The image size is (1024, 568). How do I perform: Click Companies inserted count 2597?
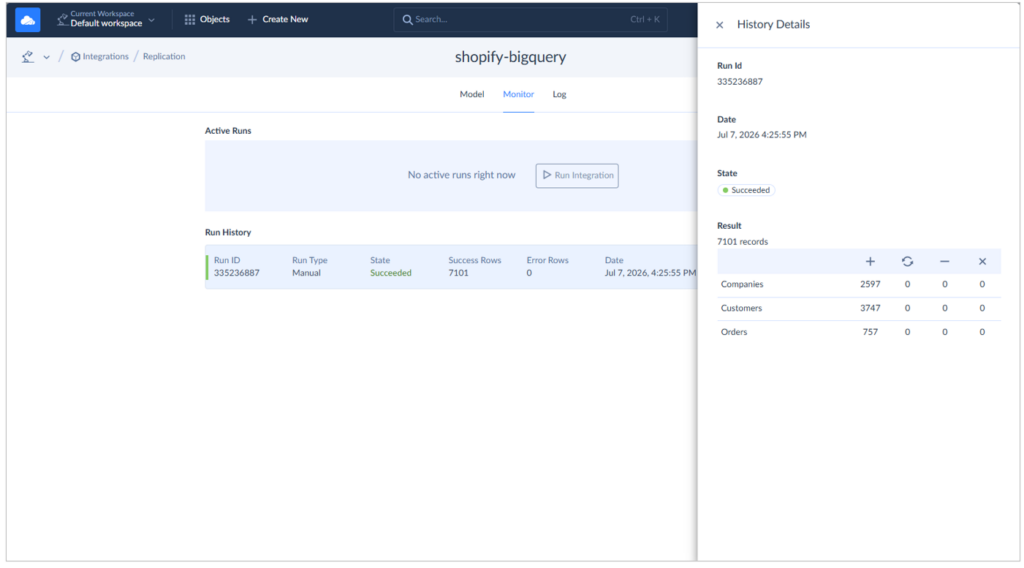pos(870,285)
